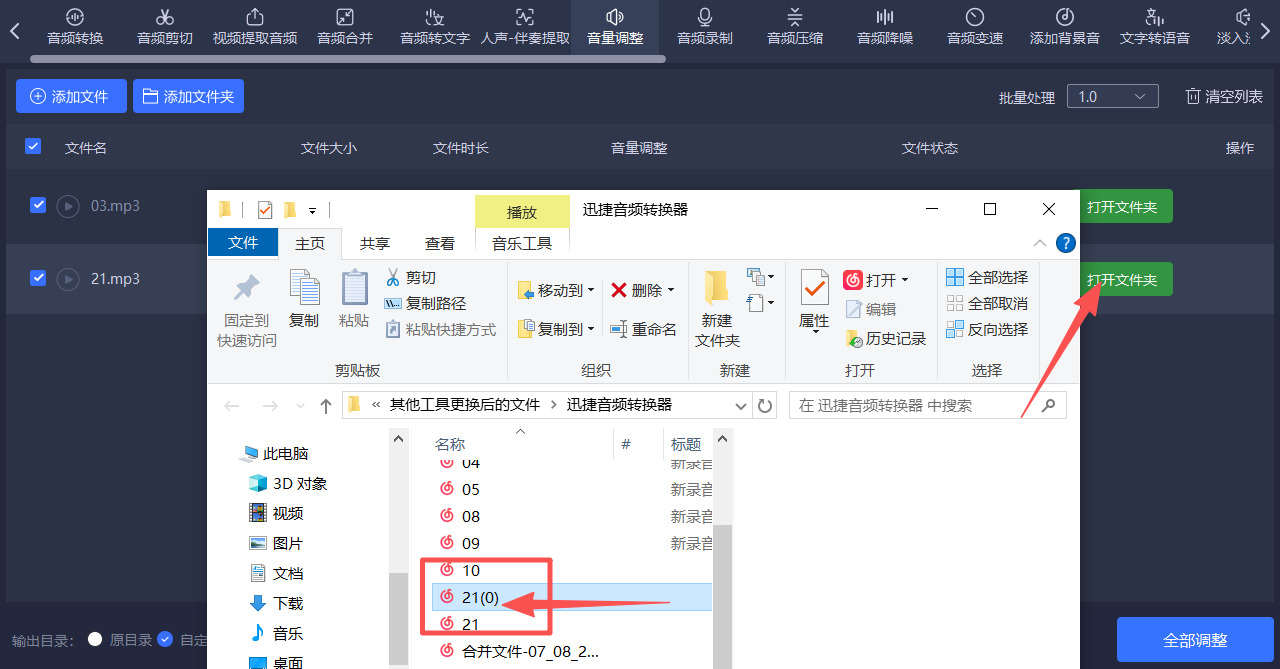The image size is (1280, 669).
Task: Toggle the select-all checkbox in header
Action: click(x=33, y=146)
